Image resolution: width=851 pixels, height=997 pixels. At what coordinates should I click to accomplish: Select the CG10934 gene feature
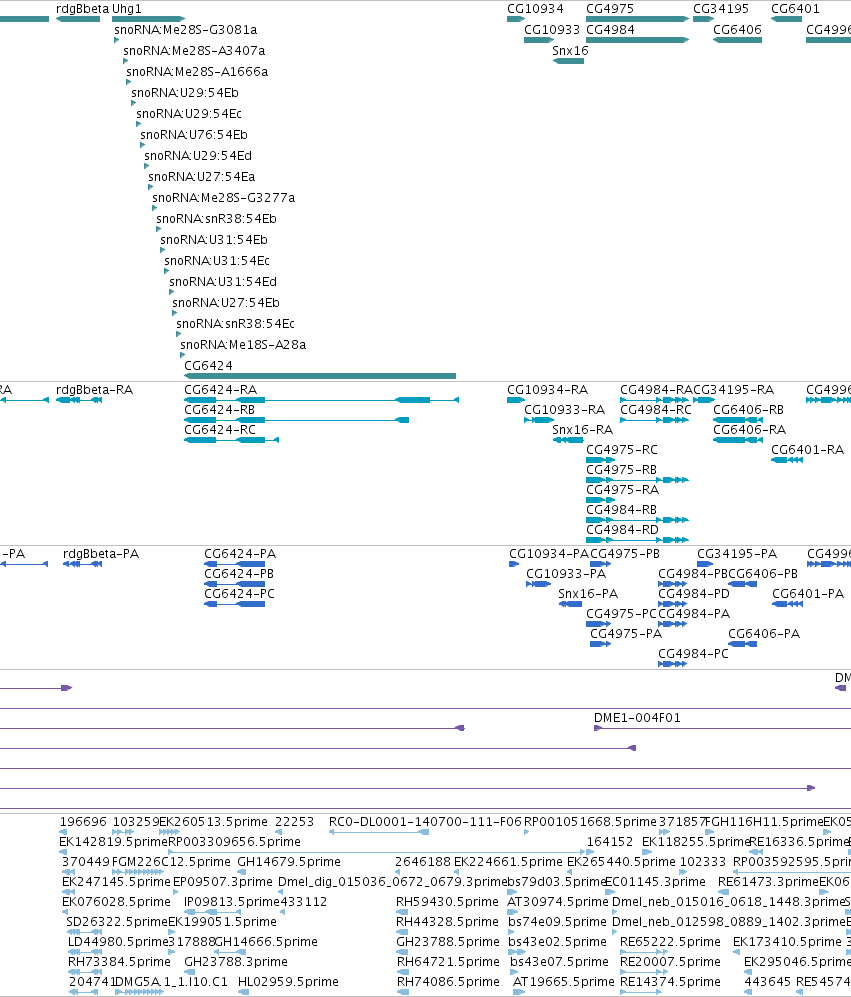(x=516, y=19)
